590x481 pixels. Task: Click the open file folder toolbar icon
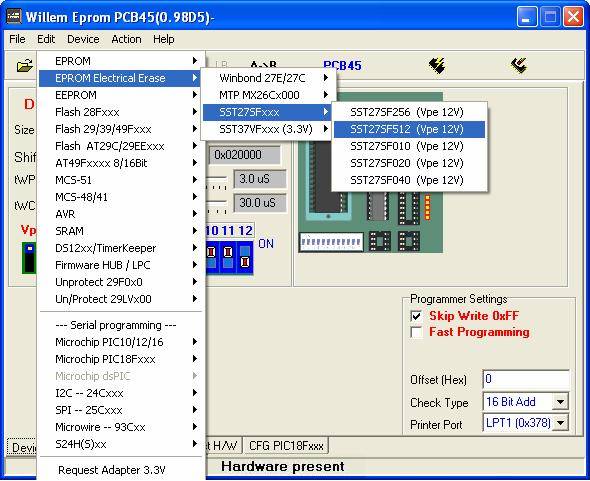pyautogui.click(x=24, y=66)
